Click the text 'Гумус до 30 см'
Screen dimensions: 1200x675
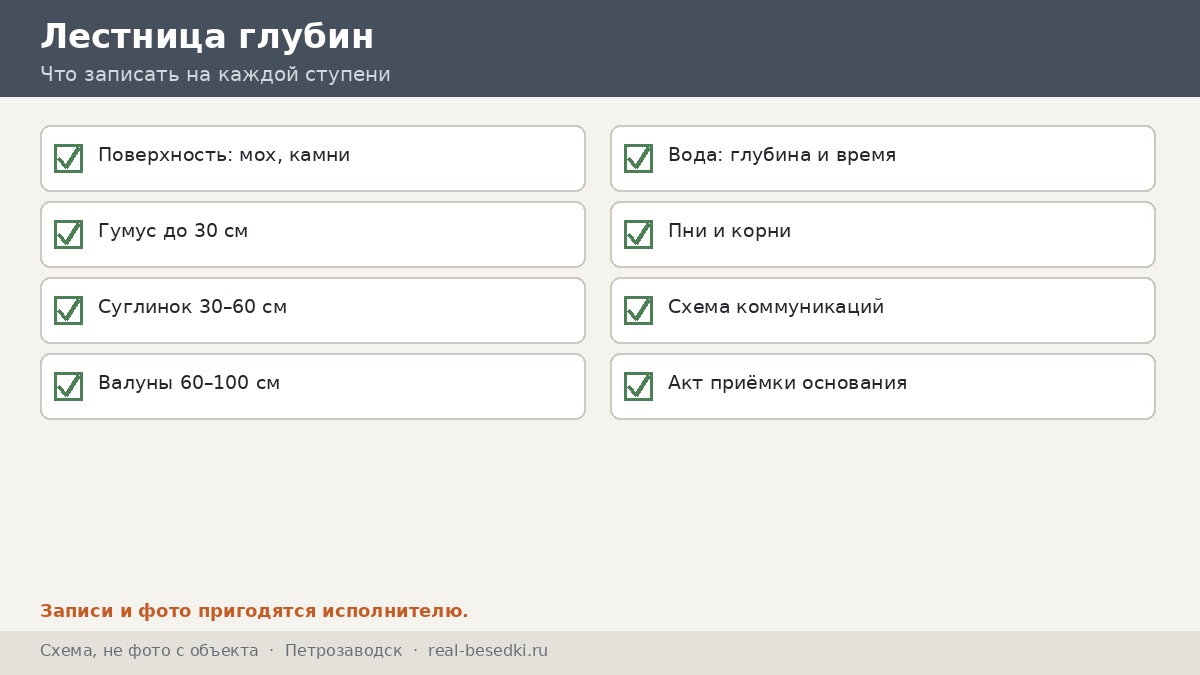point(173,232)
